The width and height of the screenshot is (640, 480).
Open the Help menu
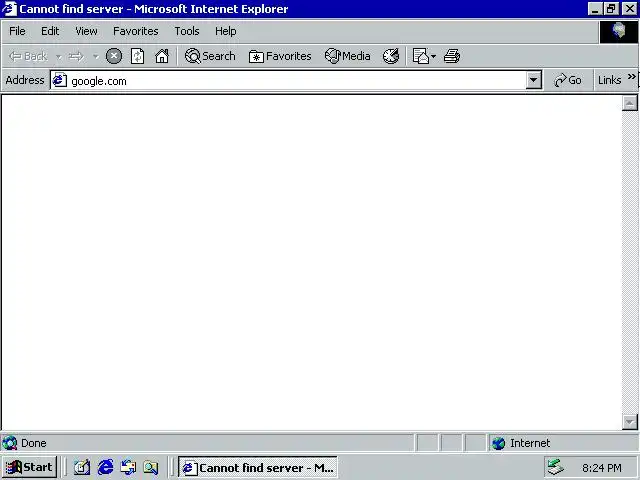pos(226,31)
